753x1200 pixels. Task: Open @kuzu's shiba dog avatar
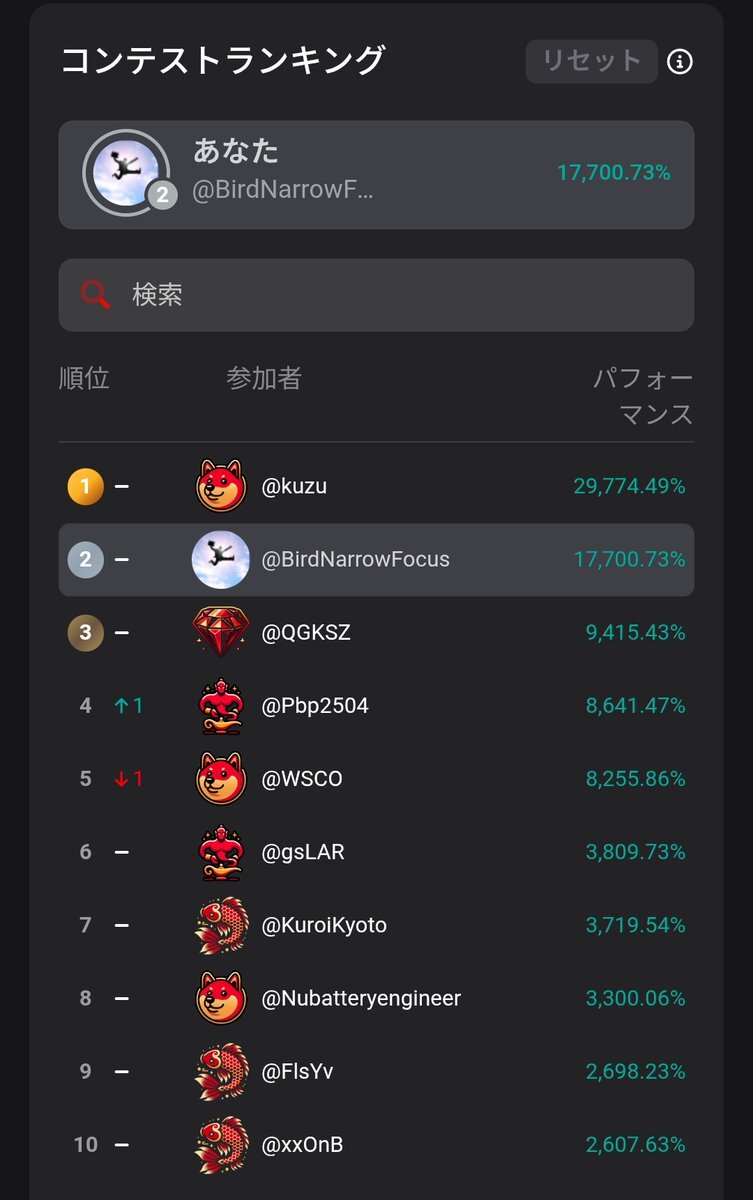(221, 487)
